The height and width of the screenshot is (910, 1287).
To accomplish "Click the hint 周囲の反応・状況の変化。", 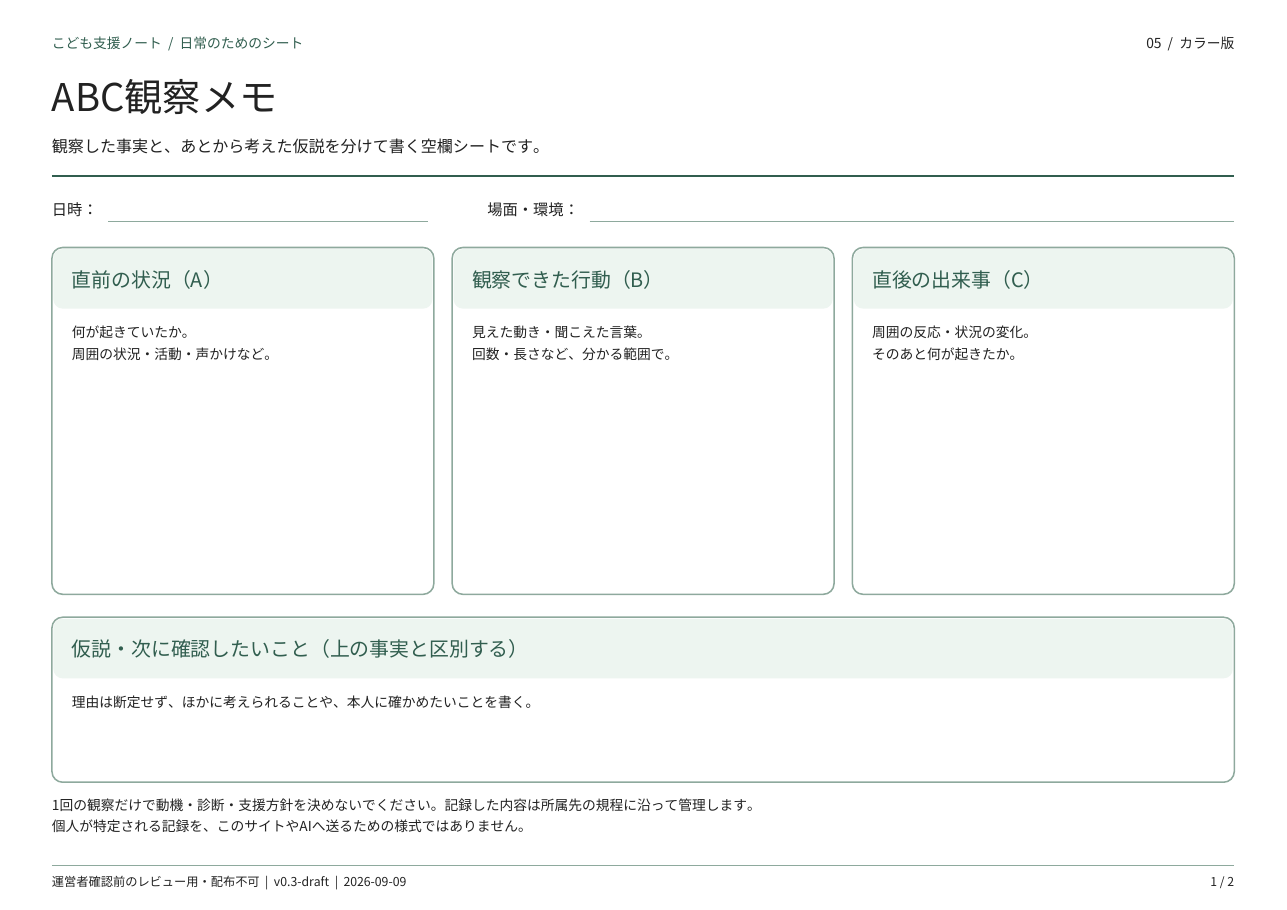I will tap(952, 332).
